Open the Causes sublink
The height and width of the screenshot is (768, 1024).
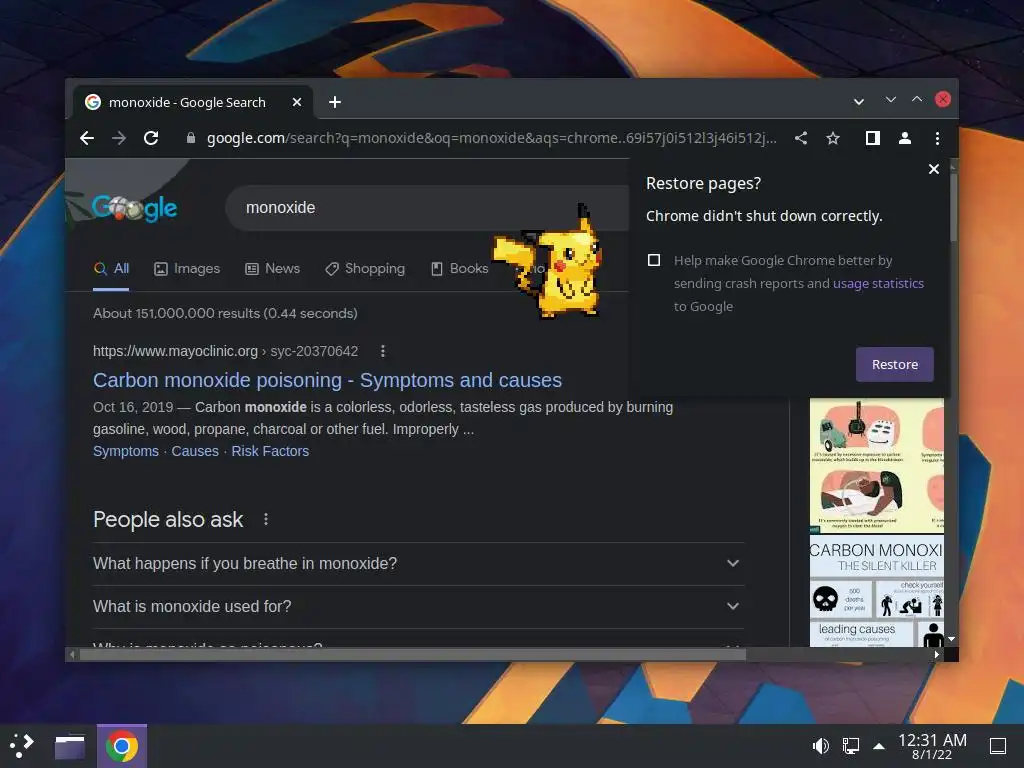pos(195,451)
